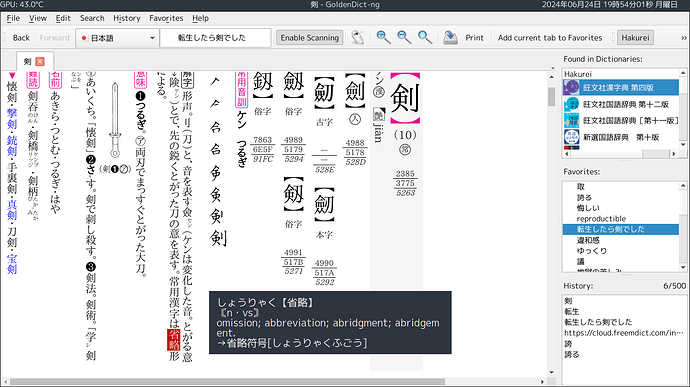Image resolution: width=690 pixels, height=387 pixels.
Task: Click the dictionaries list horizontal scrollbar
Action: 620,154
